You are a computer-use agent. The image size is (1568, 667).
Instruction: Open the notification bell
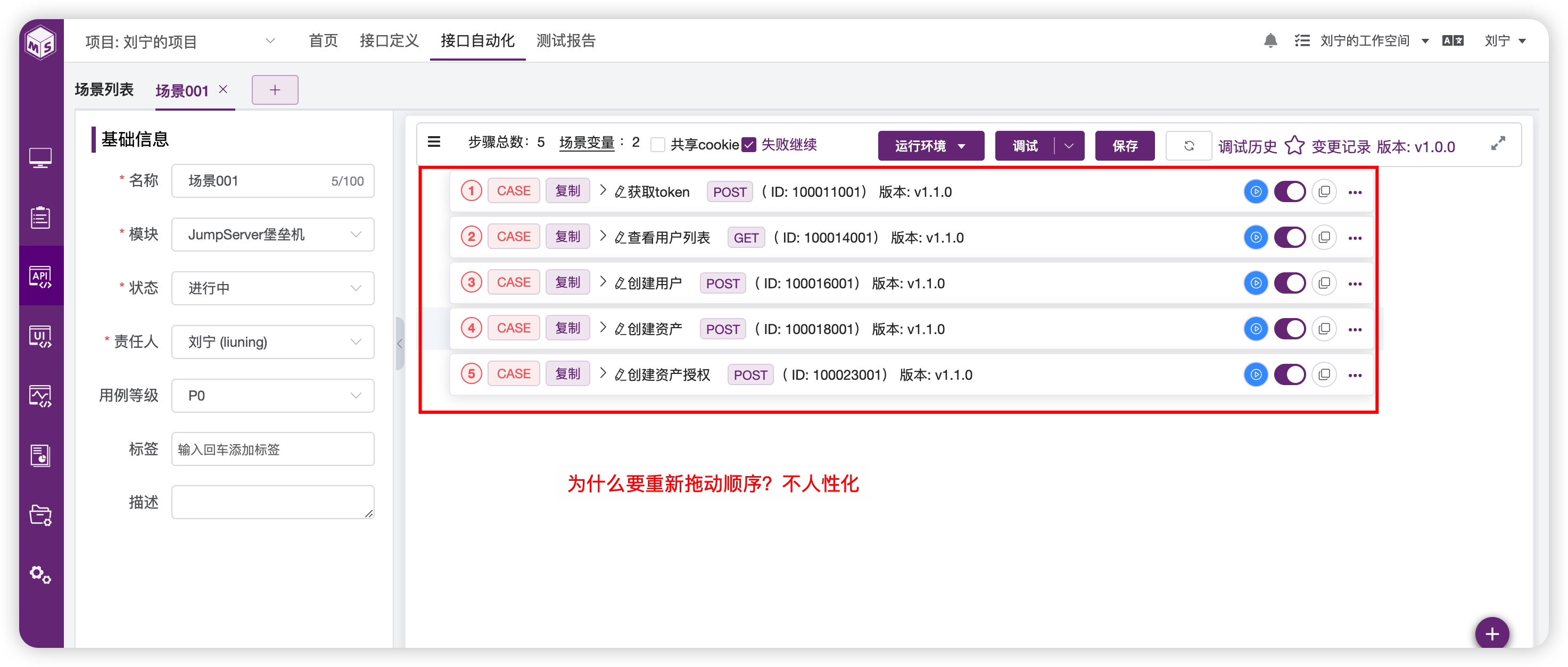tap(1270, 40)
